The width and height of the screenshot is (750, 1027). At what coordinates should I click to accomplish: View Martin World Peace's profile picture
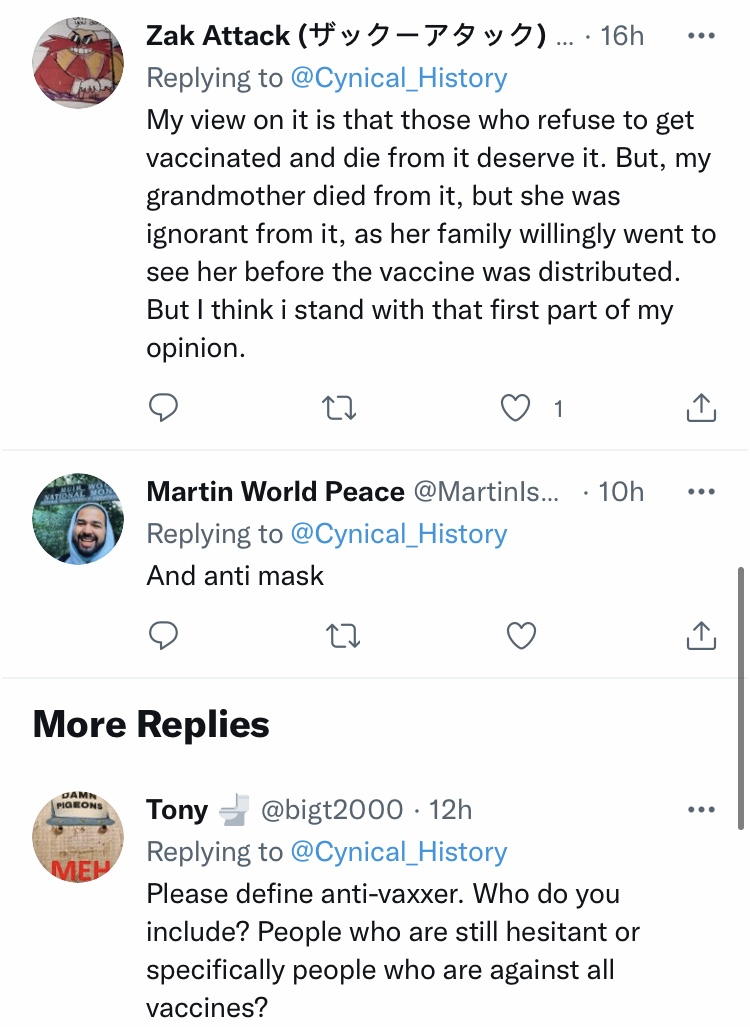tap(78, 519)
